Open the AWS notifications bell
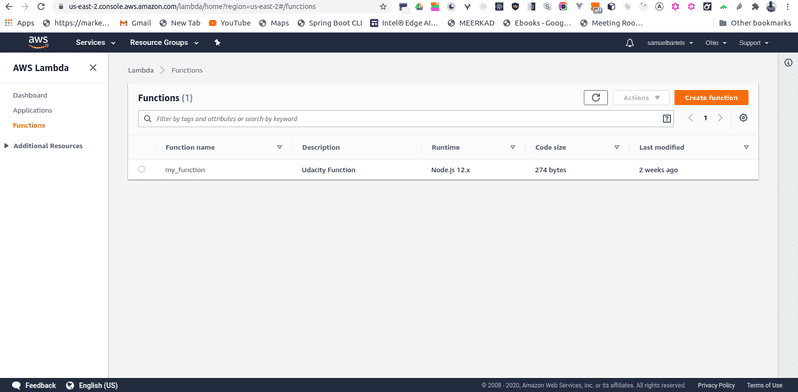 (x=630, y=43)
